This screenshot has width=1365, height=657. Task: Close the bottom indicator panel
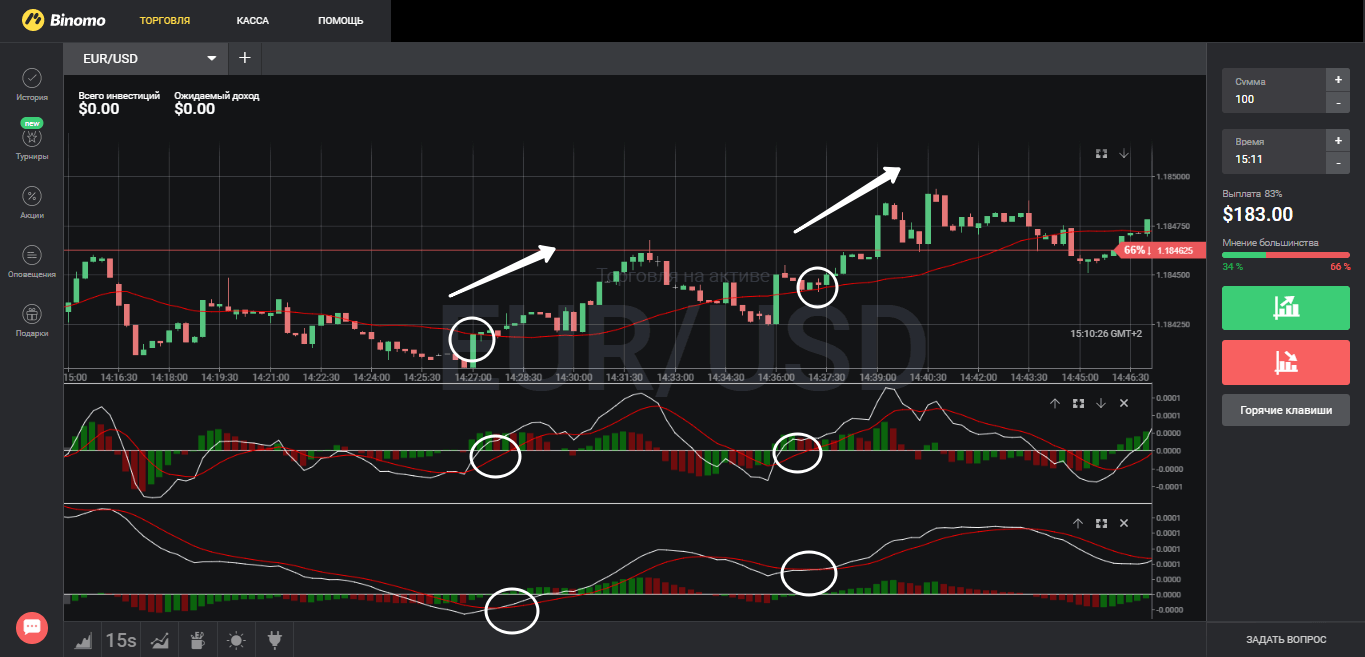click(x=1124, y=523)
